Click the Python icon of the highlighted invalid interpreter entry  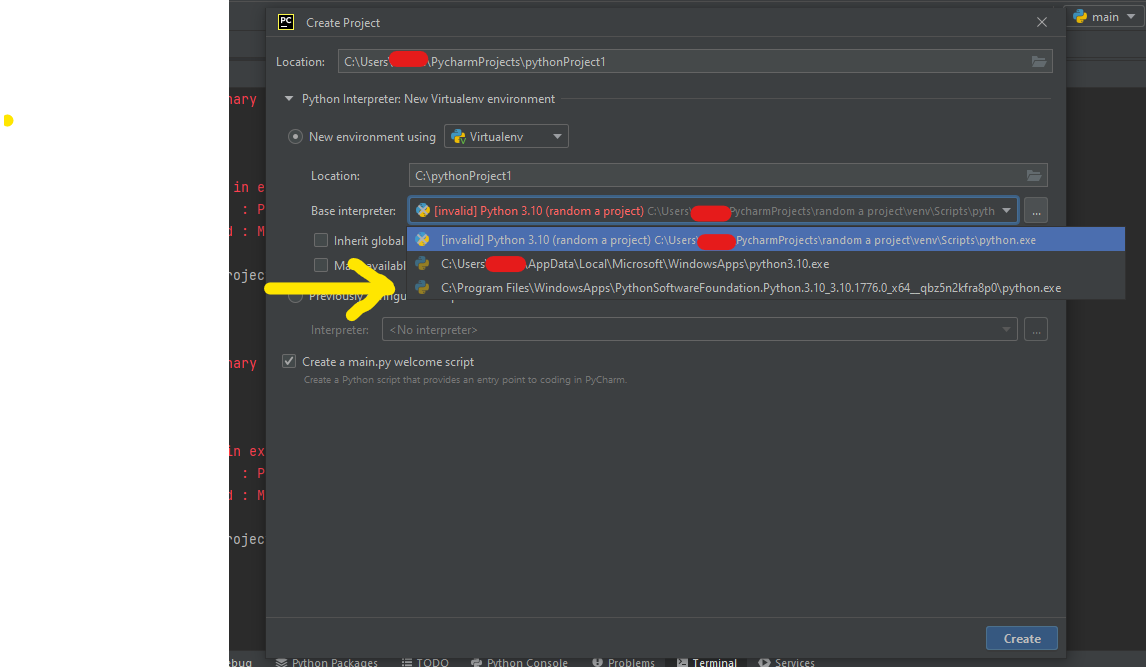pyautogui.click(x=422, y=240)
